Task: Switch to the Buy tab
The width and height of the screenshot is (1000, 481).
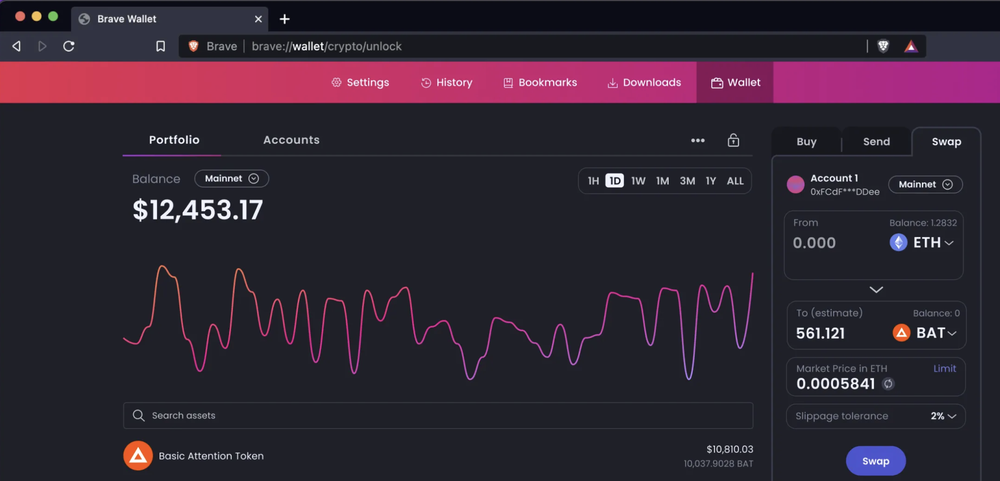Action: tap(807, 142)
